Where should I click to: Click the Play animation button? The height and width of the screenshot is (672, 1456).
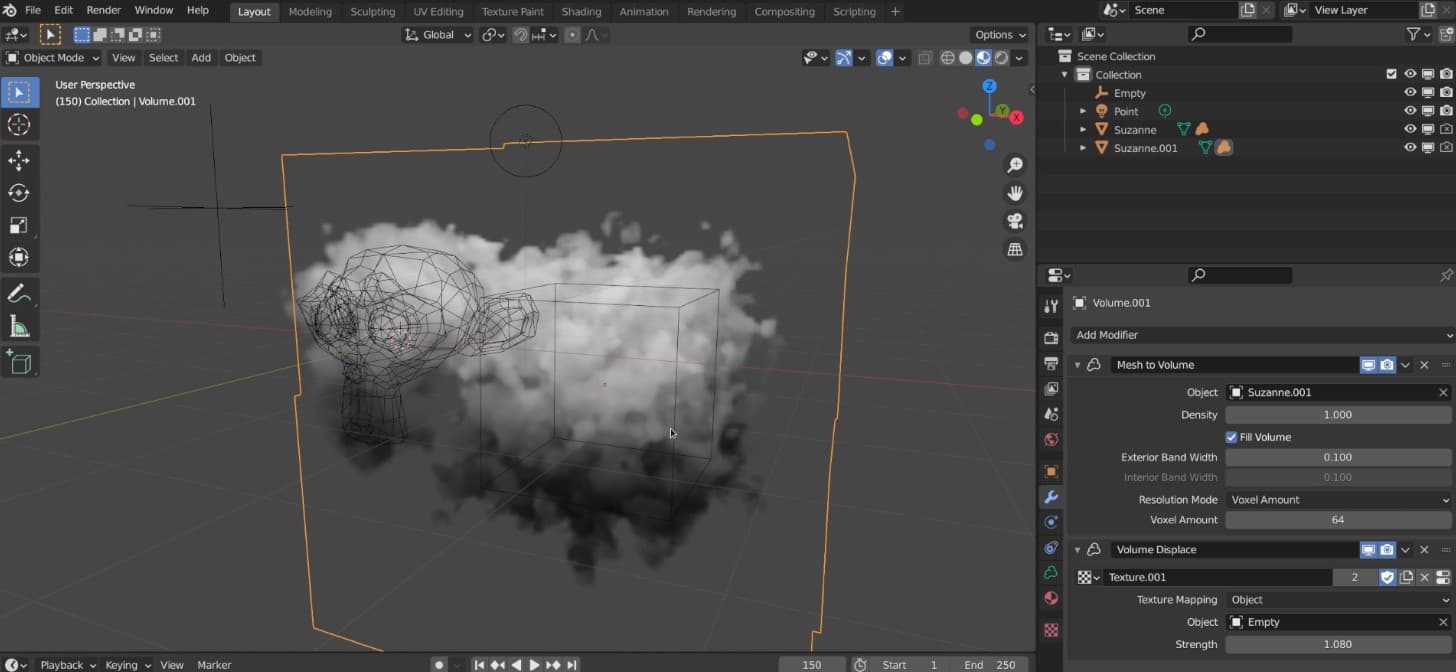click(534, 665)
